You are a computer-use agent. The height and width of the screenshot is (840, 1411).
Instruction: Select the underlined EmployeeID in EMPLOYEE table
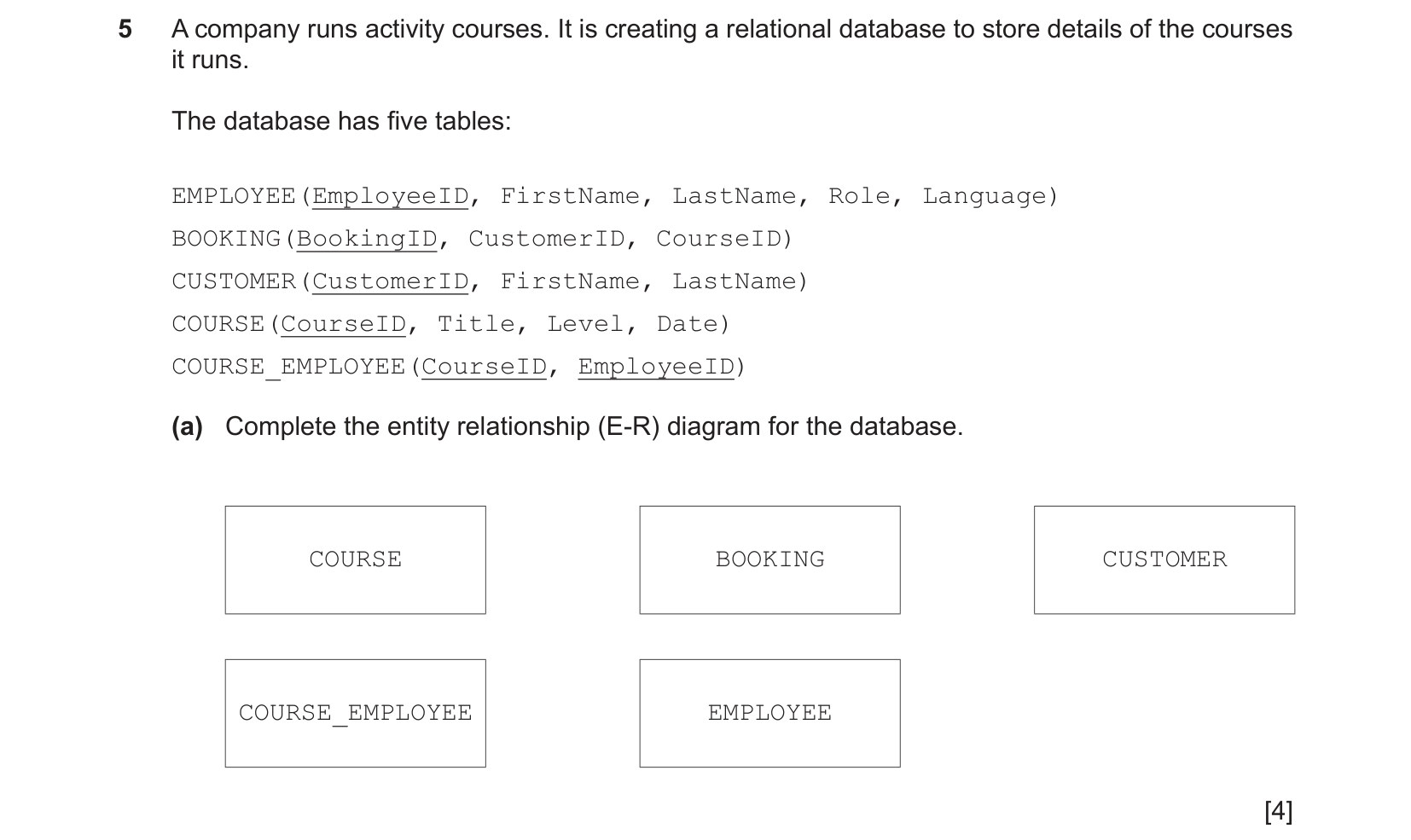(x=391, y=197)
